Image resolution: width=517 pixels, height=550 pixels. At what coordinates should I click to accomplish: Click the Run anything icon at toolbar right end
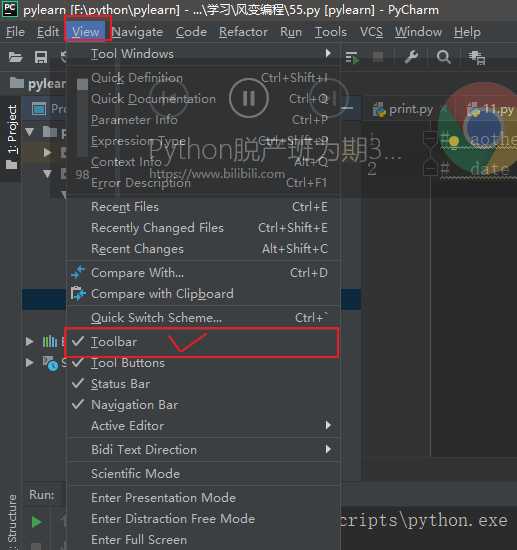477,57
